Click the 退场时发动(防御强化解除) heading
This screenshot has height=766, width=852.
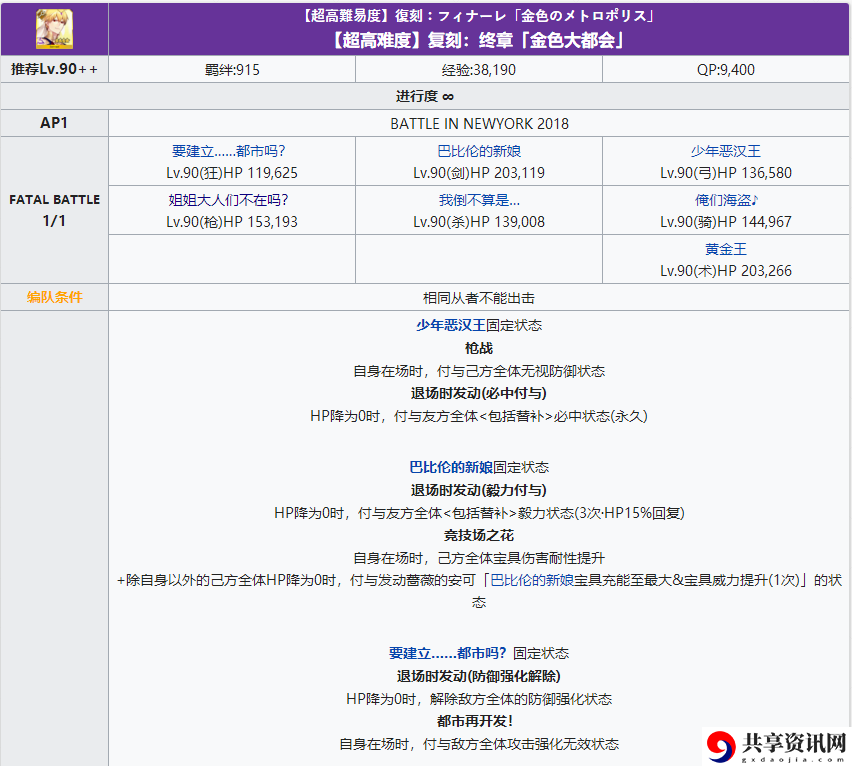pos(479,676)
